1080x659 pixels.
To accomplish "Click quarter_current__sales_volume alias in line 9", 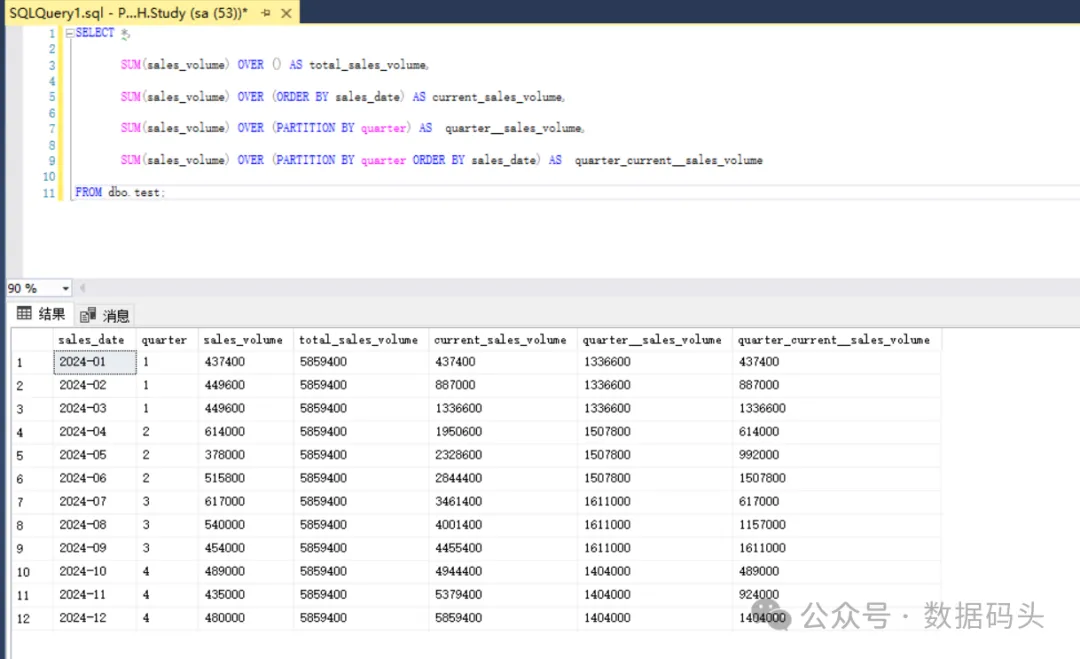I will coord(669,160).
